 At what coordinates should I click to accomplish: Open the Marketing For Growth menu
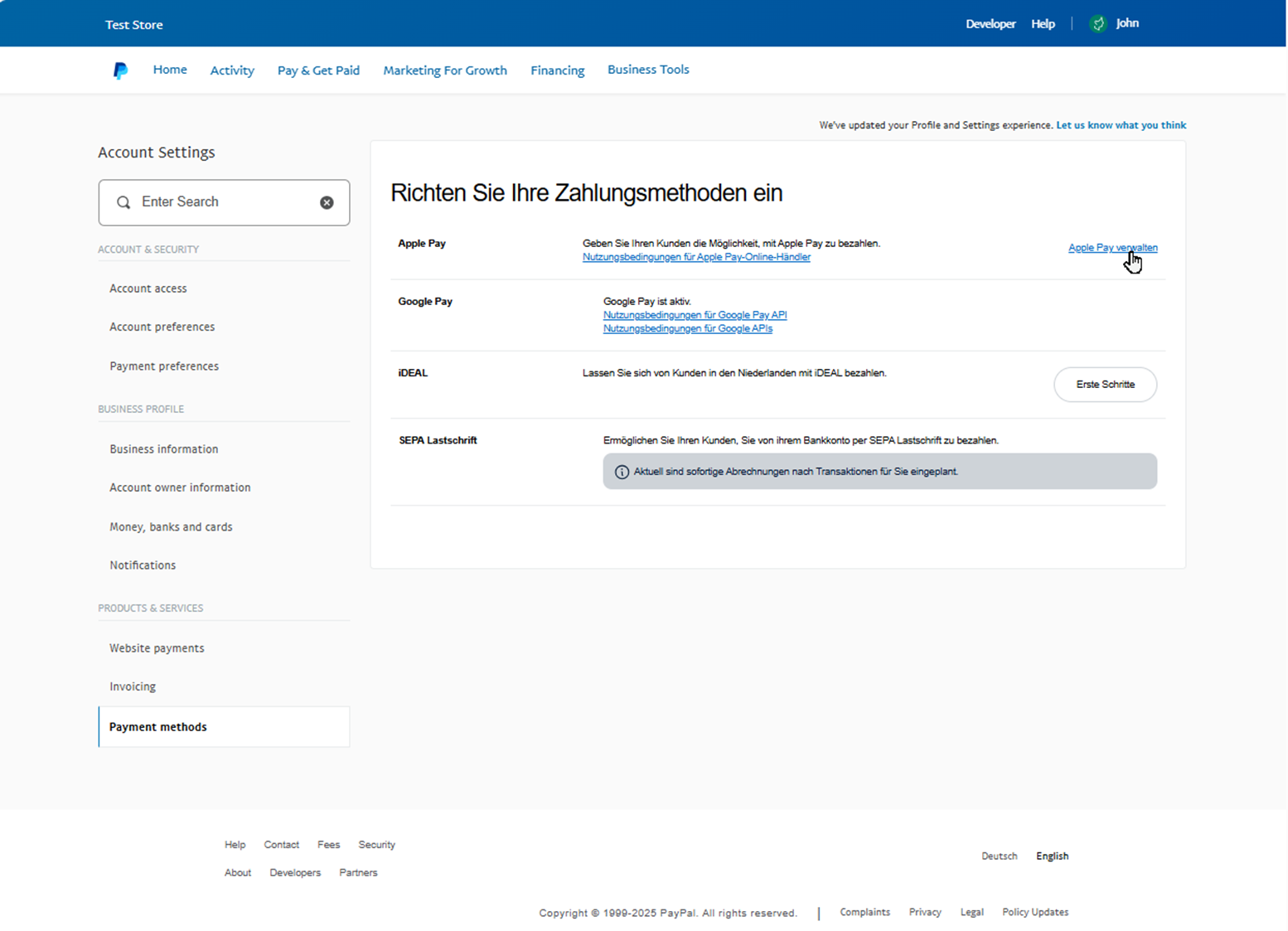pyautogui.click(x=444, y=70)
